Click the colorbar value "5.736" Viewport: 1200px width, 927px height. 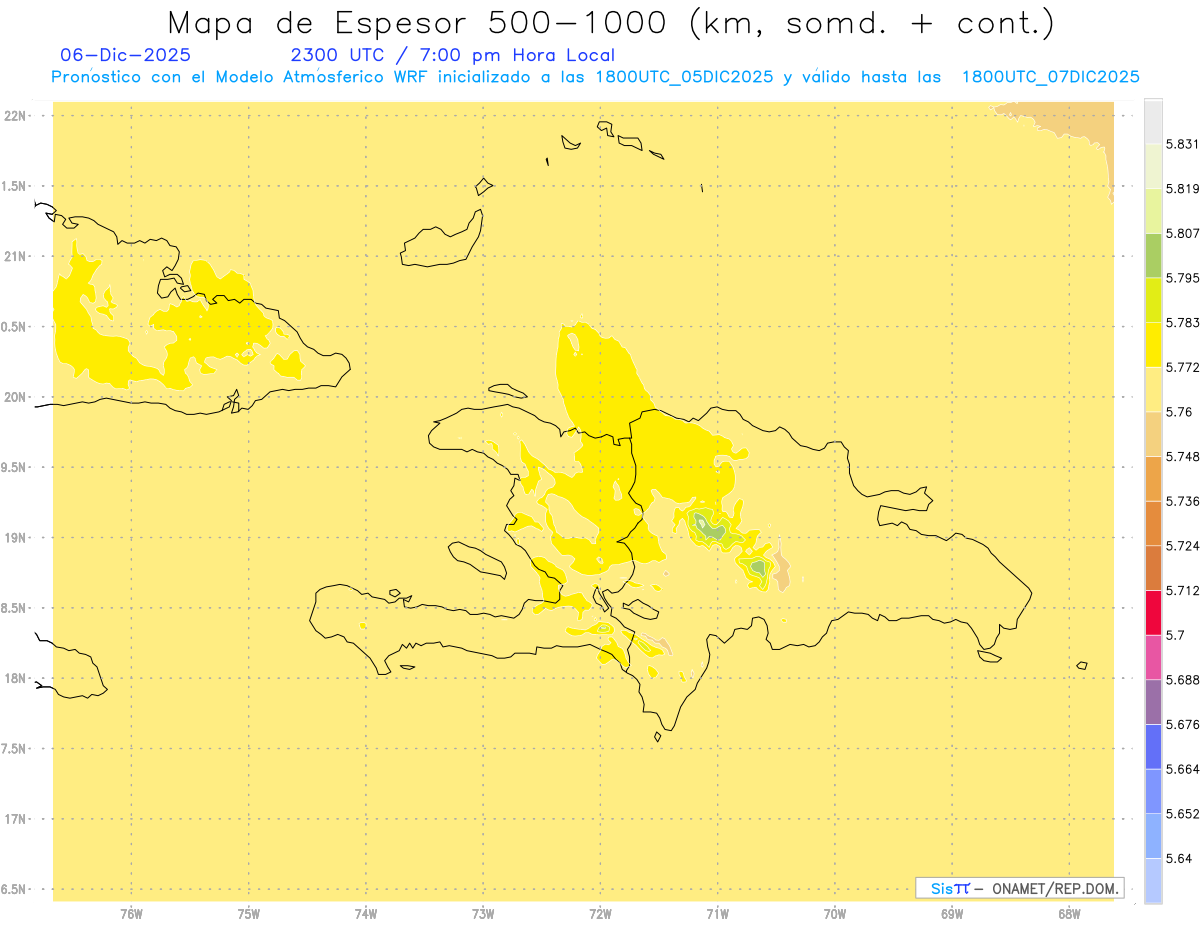[1182, 501]
